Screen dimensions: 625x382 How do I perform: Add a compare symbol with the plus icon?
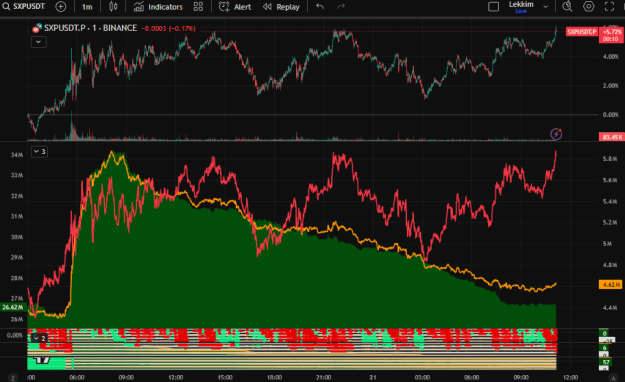pos(61,7)
